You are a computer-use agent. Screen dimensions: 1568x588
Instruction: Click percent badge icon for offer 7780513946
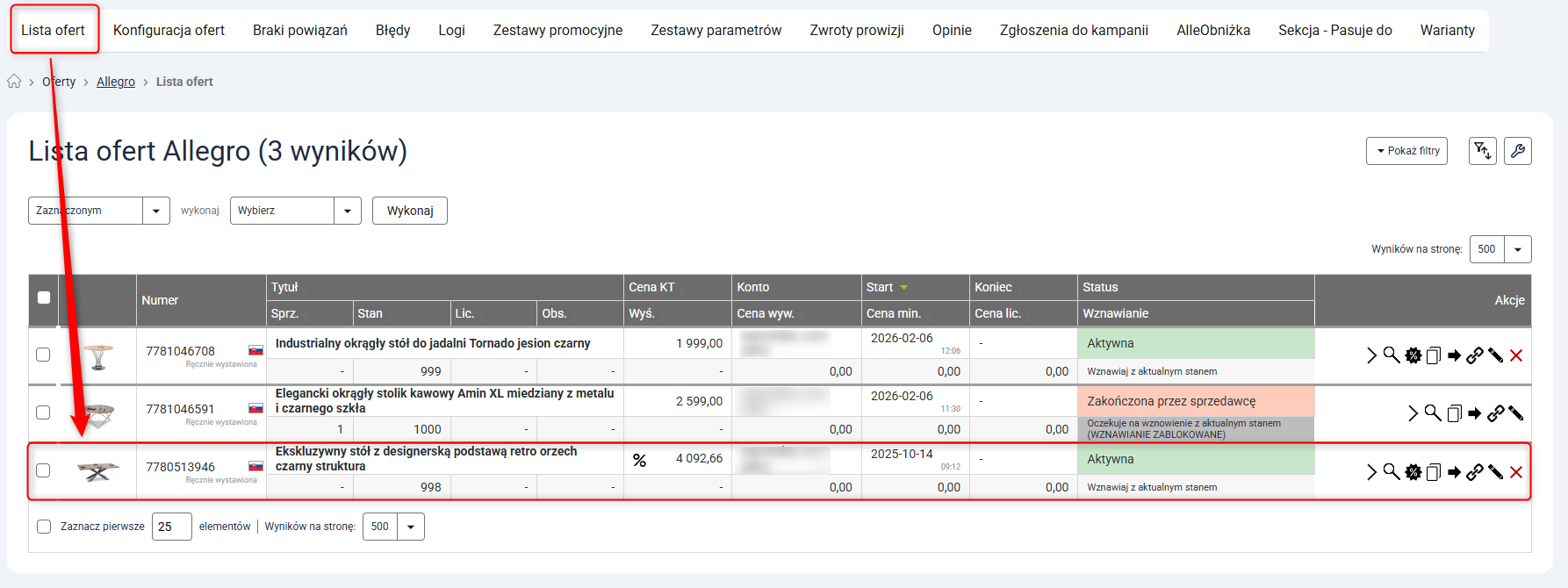[x=639, y=460]
